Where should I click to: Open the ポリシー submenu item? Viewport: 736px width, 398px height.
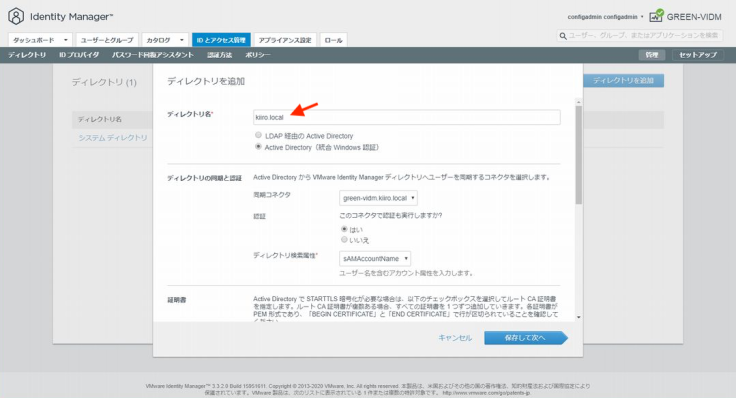258,55
